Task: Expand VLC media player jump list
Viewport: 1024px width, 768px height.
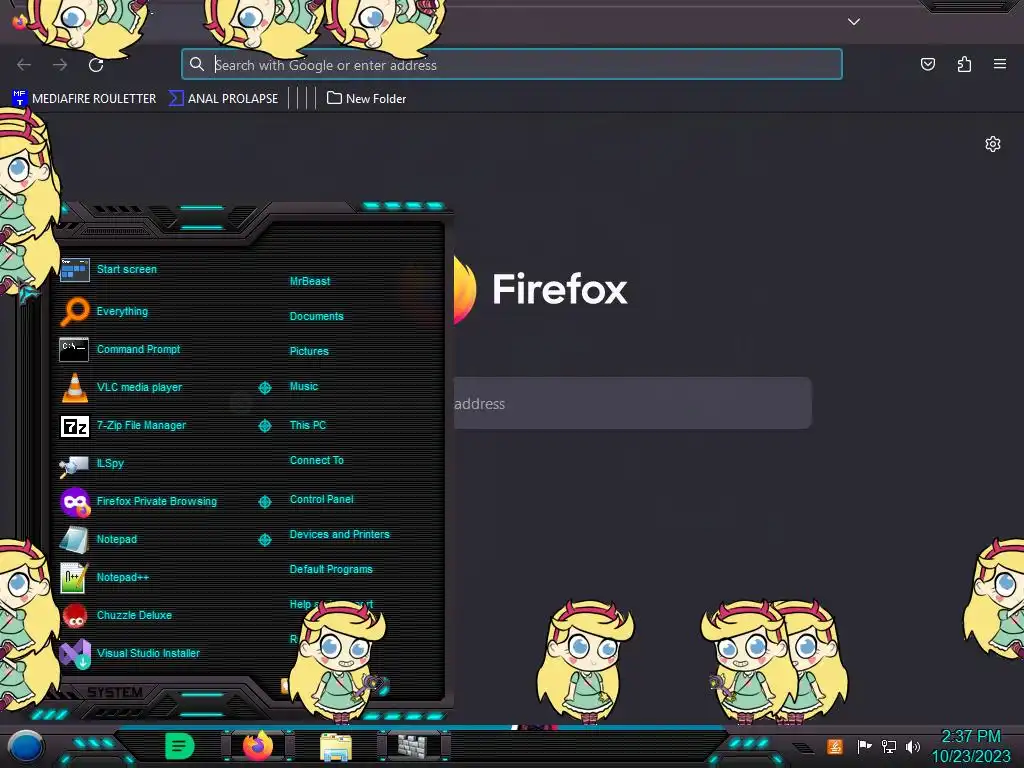Action: (264, 388)
